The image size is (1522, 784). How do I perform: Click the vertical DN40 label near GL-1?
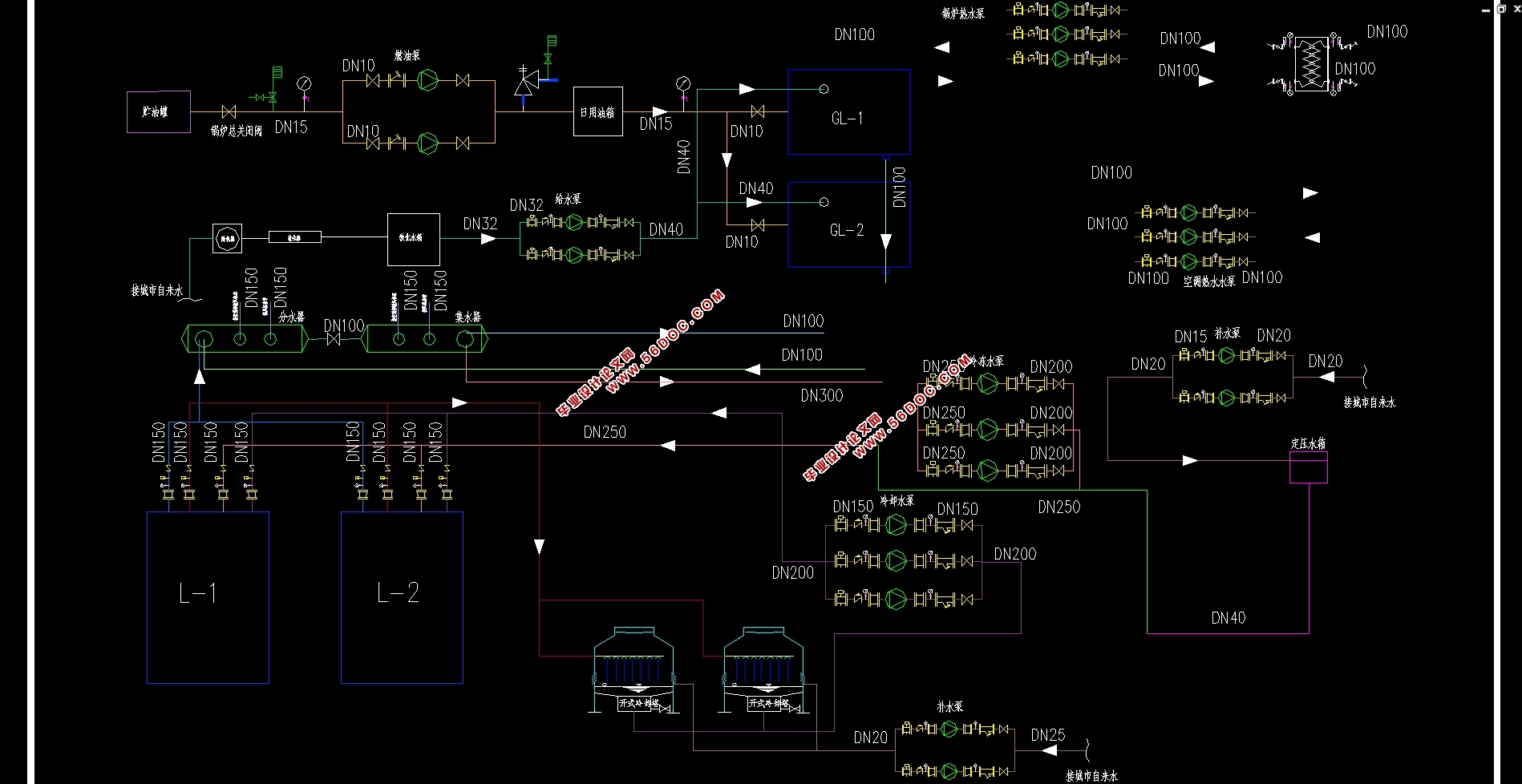point(683,157)
